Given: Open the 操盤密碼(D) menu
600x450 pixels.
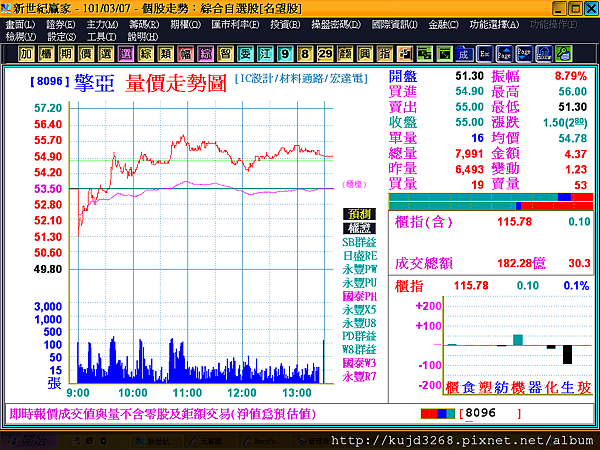Looking at the screenshot, I should 336,24.
